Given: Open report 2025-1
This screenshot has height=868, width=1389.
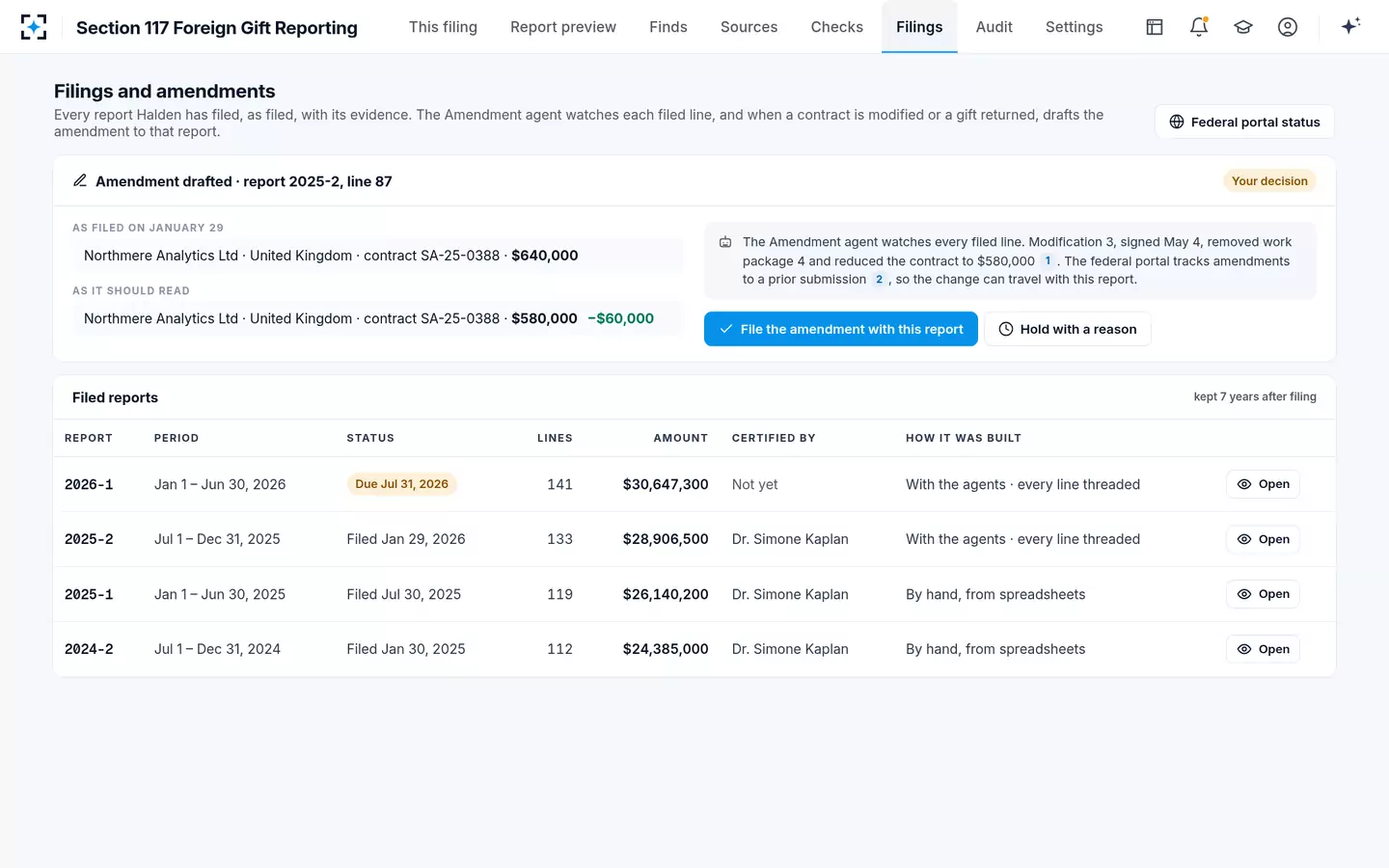Looking at the screenshot, I should (x=1263, y=594).
